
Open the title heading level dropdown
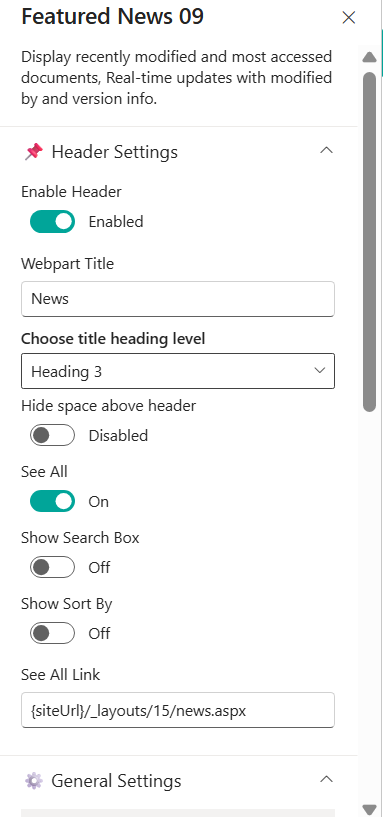[x=178, y=371]
